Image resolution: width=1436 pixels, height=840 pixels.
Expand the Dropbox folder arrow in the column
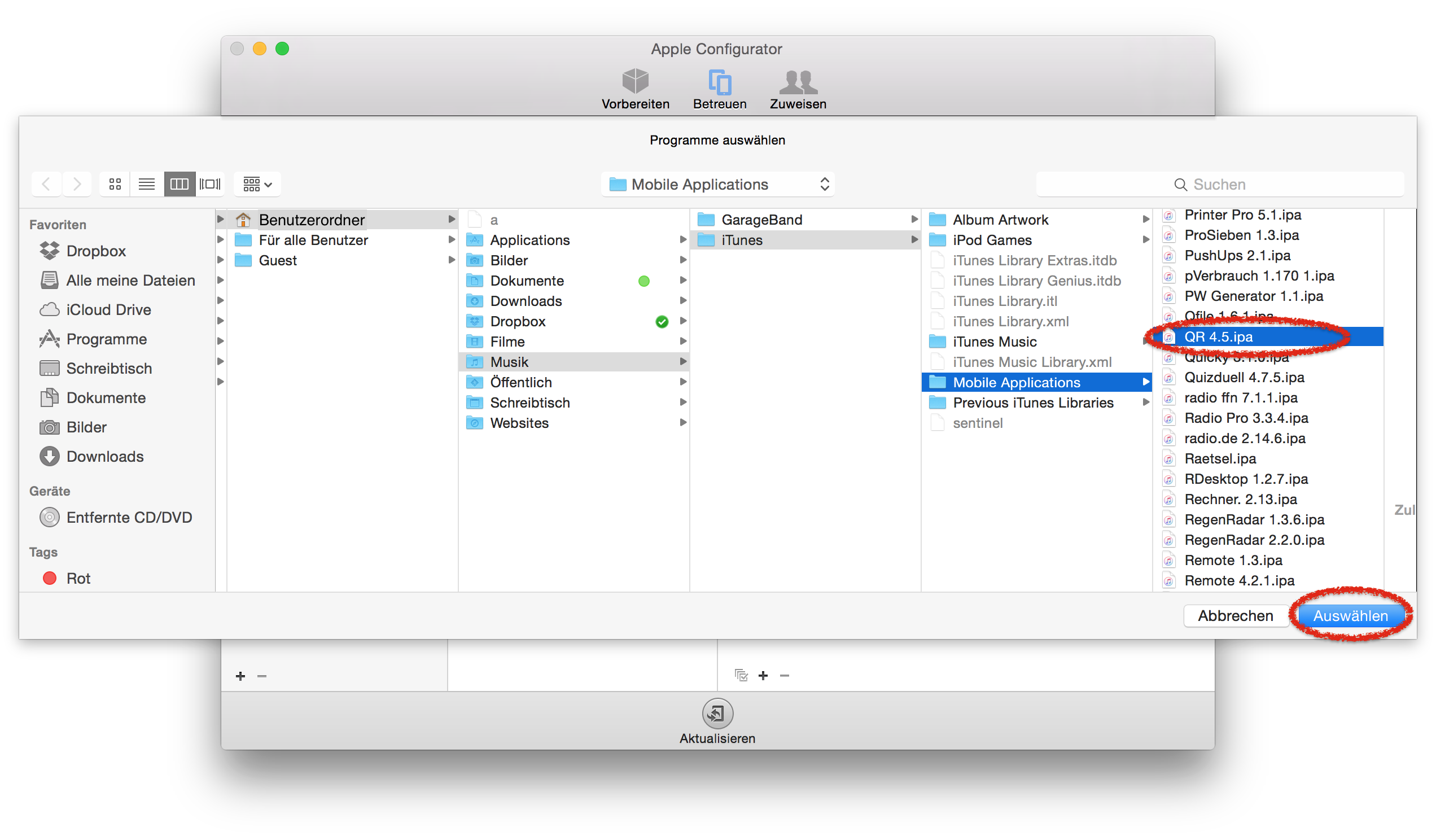[x=682, y=321]
